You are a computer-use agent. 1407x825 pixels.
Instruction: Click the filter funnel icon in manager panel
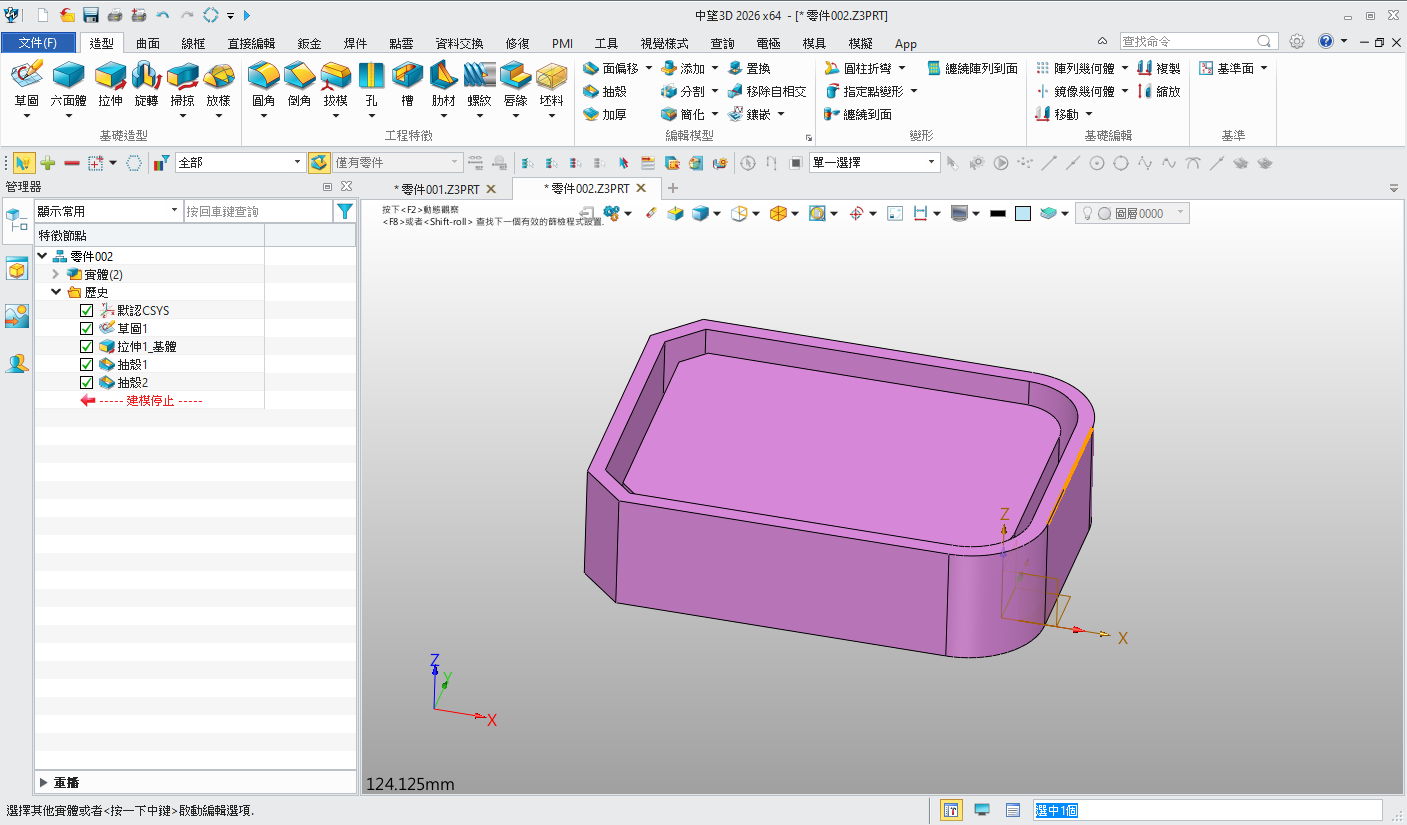click(345, 211)
